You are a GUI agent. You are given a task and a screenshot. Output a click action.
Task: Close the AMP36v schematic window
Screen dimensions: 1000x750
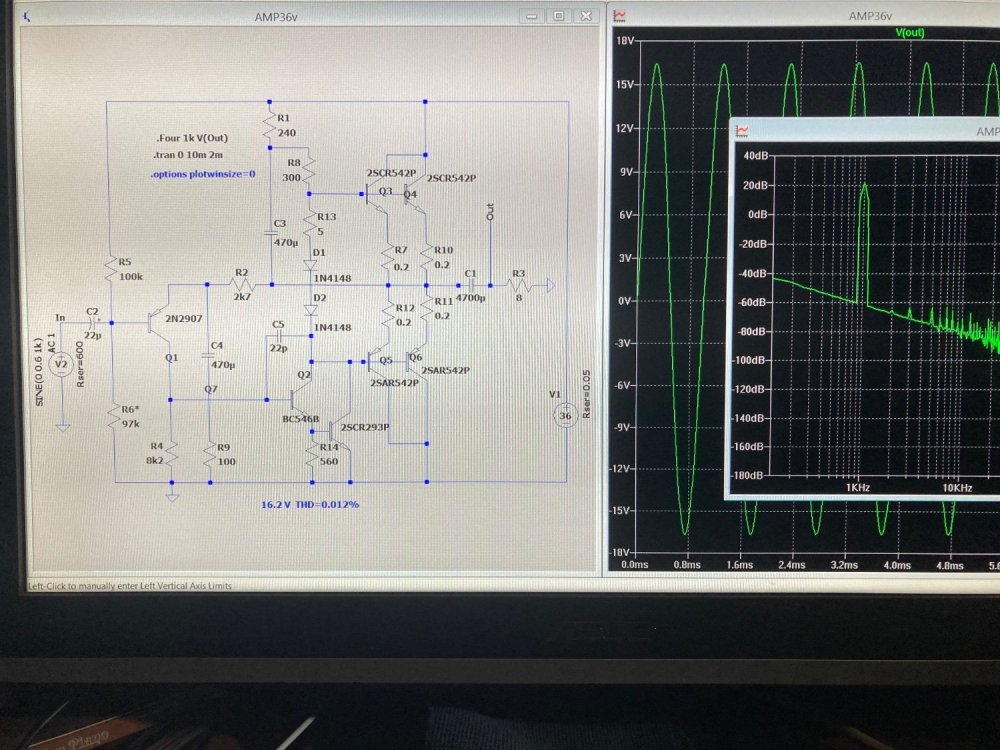[x=586, y=16]
